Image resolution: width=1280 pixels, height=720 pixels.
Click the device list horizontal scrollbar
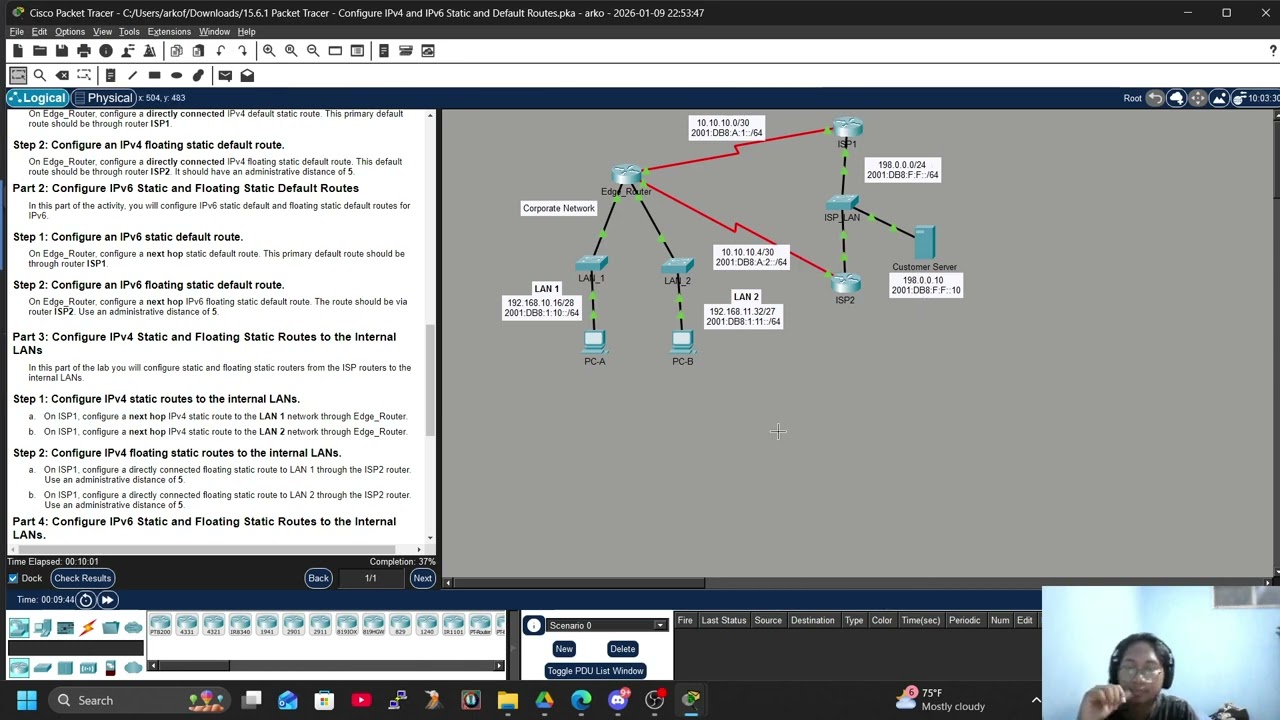tap(193, 665)
